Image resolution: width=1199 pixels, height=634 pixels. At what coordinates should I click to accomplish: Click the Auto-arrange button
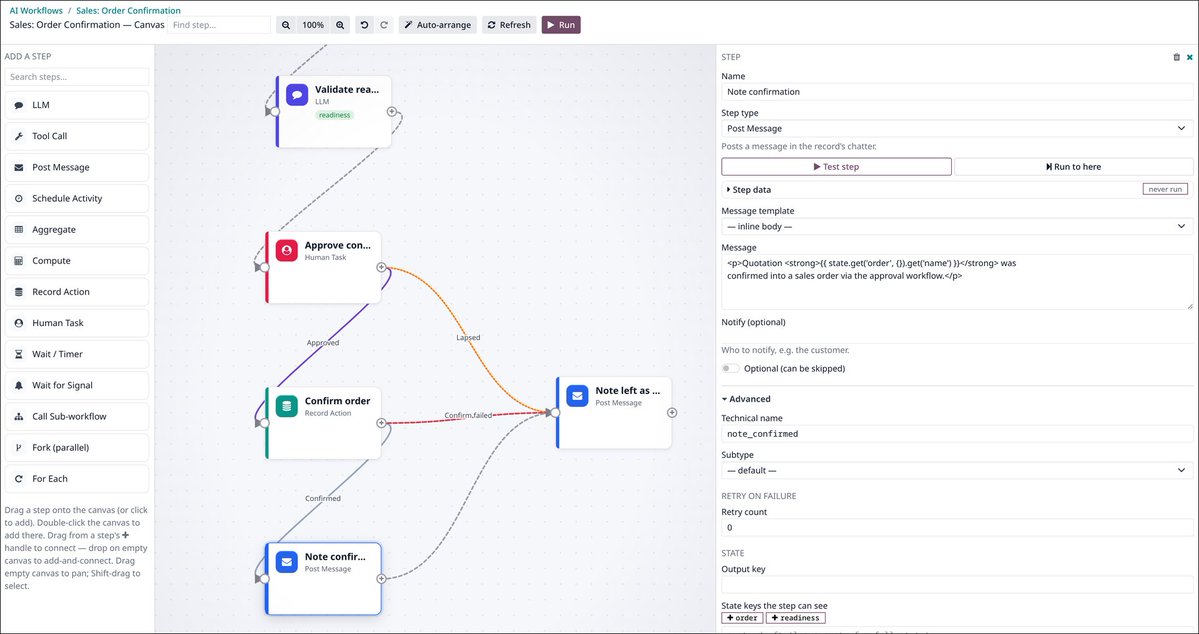pyautogui.click(x=437, y=25)
